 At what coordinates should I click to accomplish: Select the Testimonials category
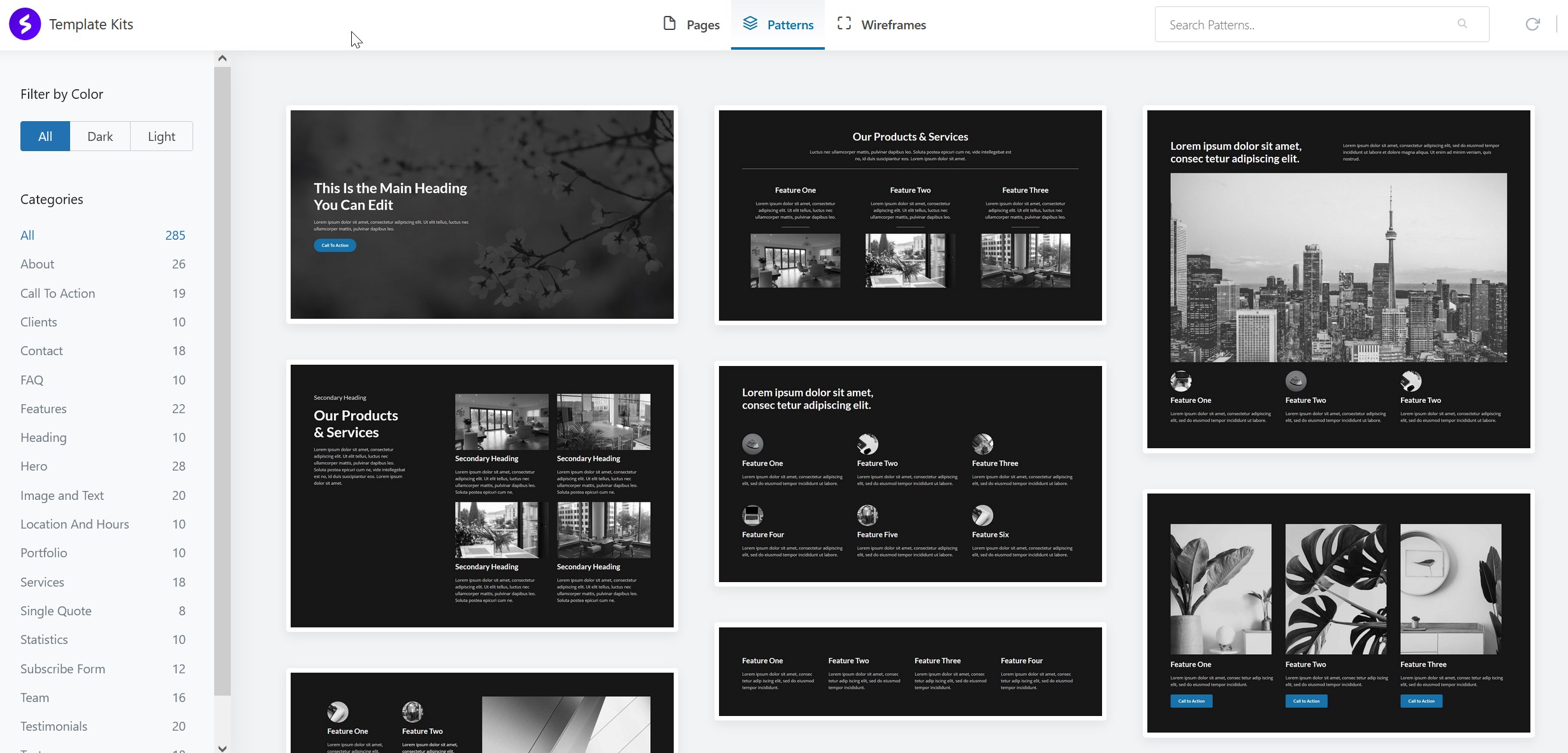point(54,726)
